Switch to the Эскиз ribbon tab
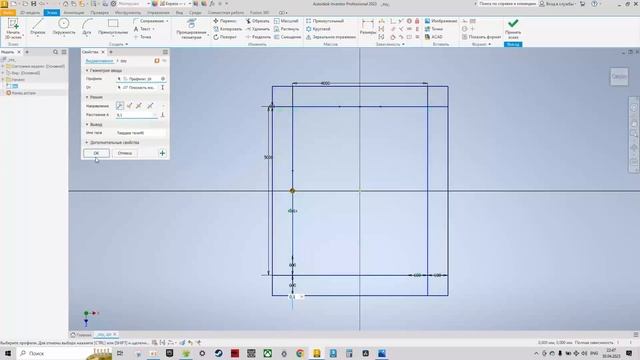 (51, 13)
